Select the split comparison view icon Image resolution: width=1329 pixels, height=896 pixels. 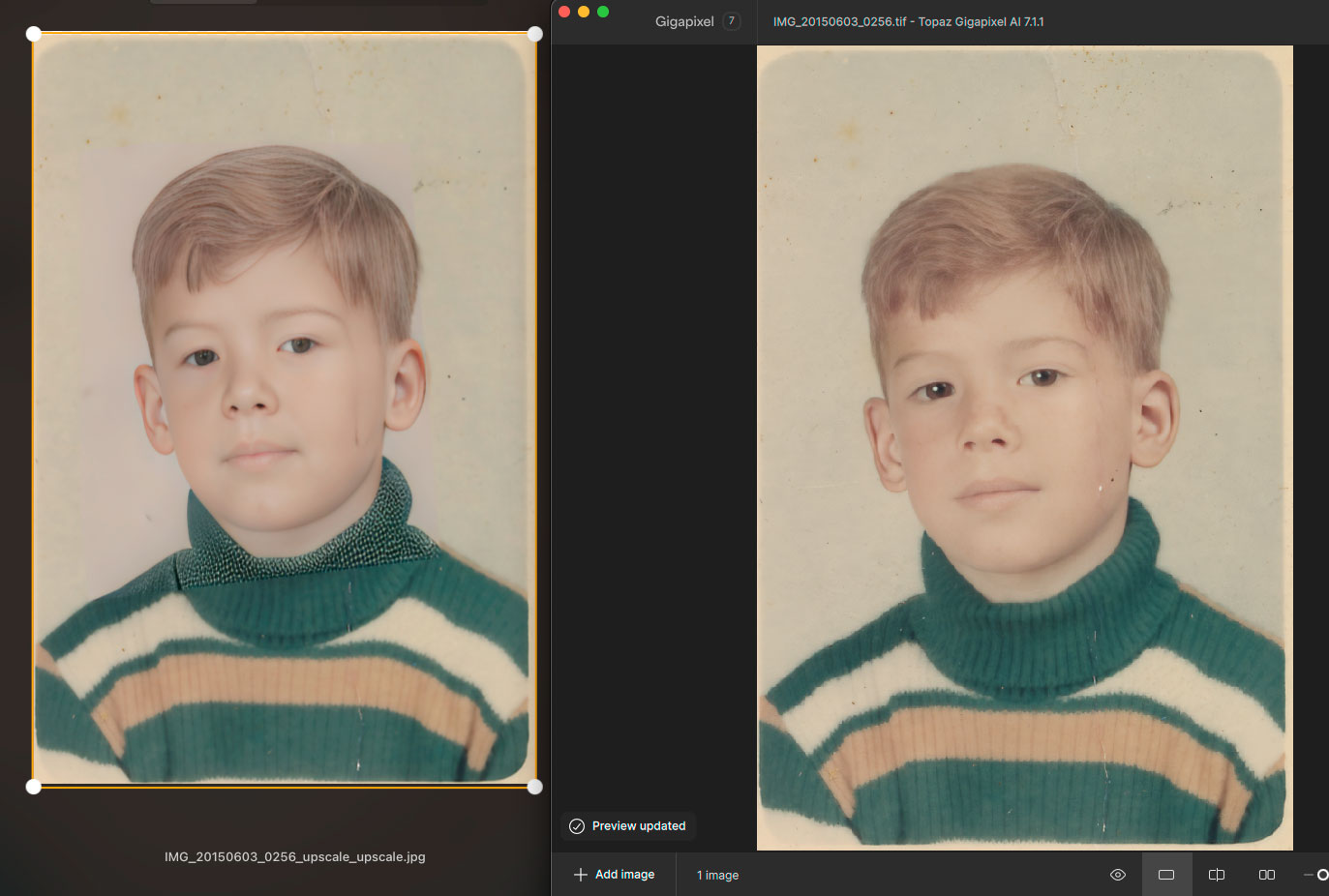click(1217, 875)
